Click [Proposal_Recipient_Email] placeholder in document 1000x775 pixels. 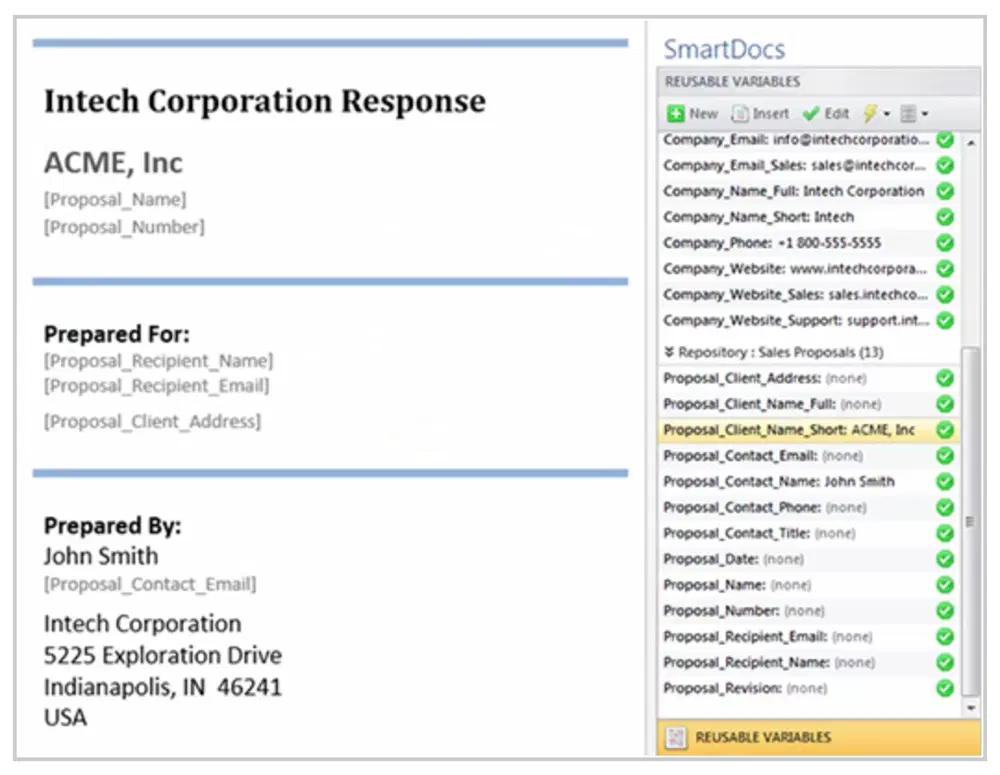coord(156,386)
